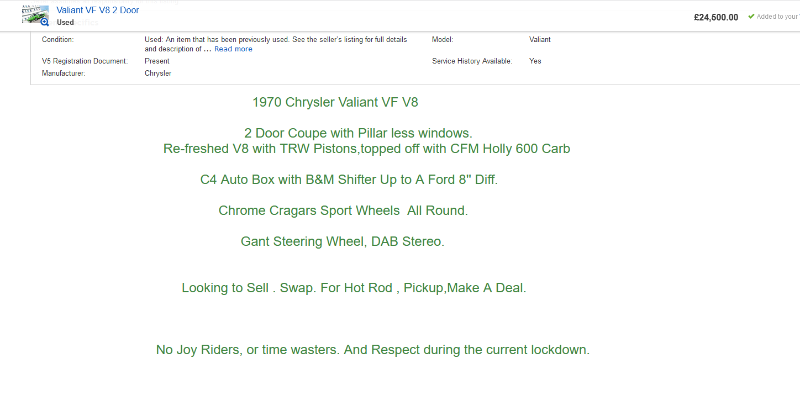Click the 'C4 Auto Box with B&M Shifter' line
The height and width of the screenshot is (416, 800).
coord(349,181)
